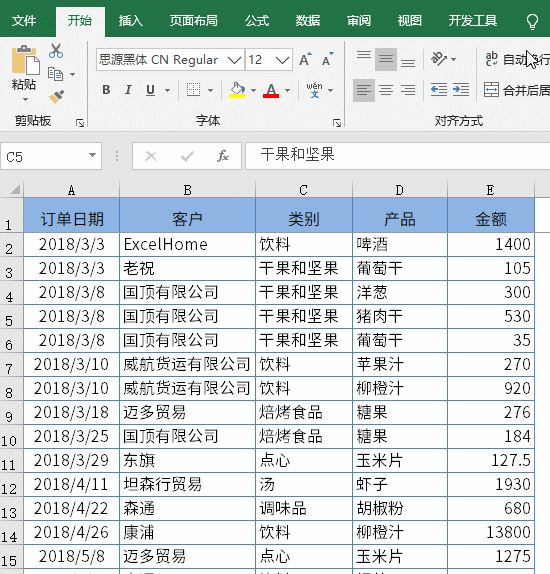This screenshot has width=550, height=574.
Task: Open Clipboard pane dialog launcher
Action: (x=80, y=123)
